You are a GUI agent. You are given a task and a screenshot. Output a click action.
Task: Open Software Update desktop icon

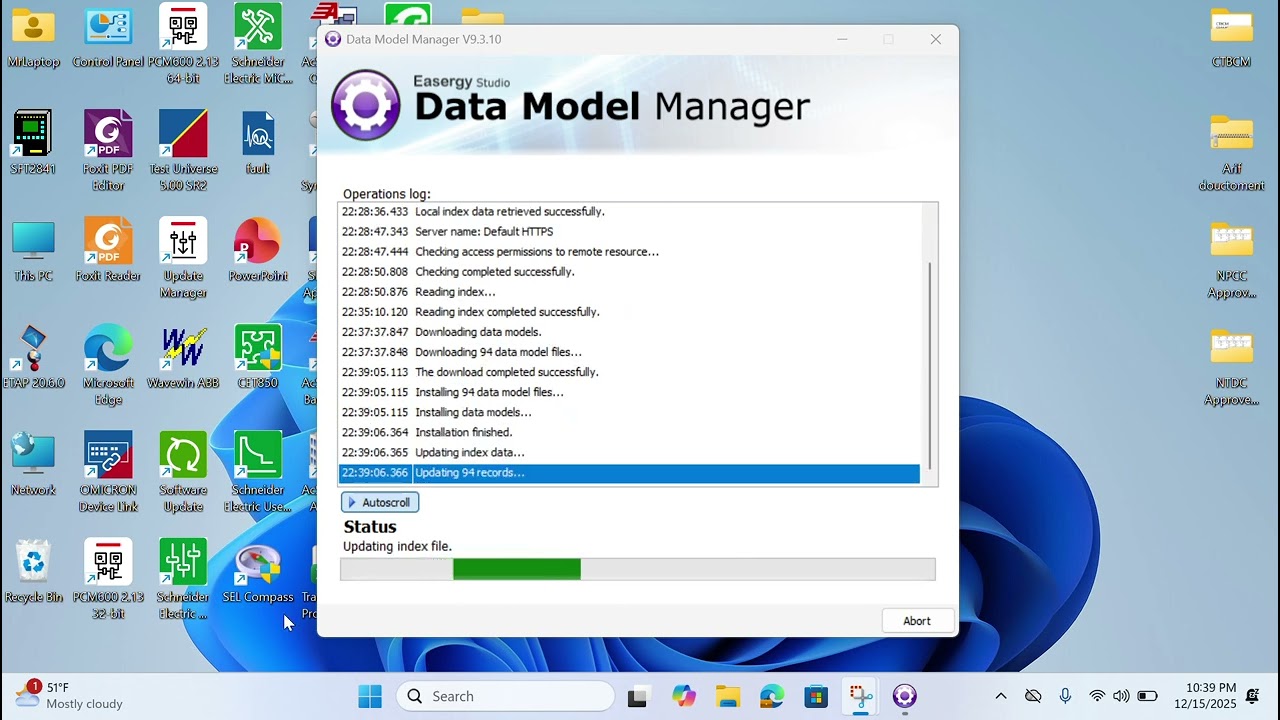pos(183,473)
